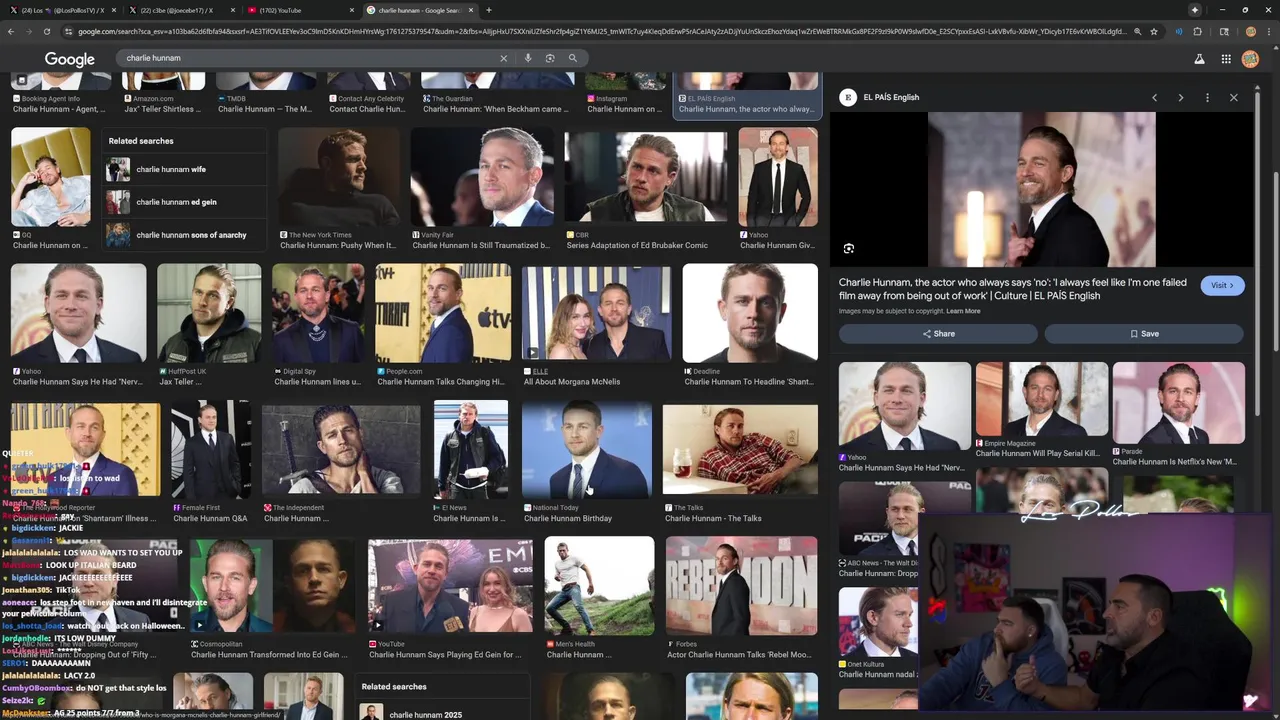
Task: Go back using browser back arrow
Action: click(x=11, y=32)
